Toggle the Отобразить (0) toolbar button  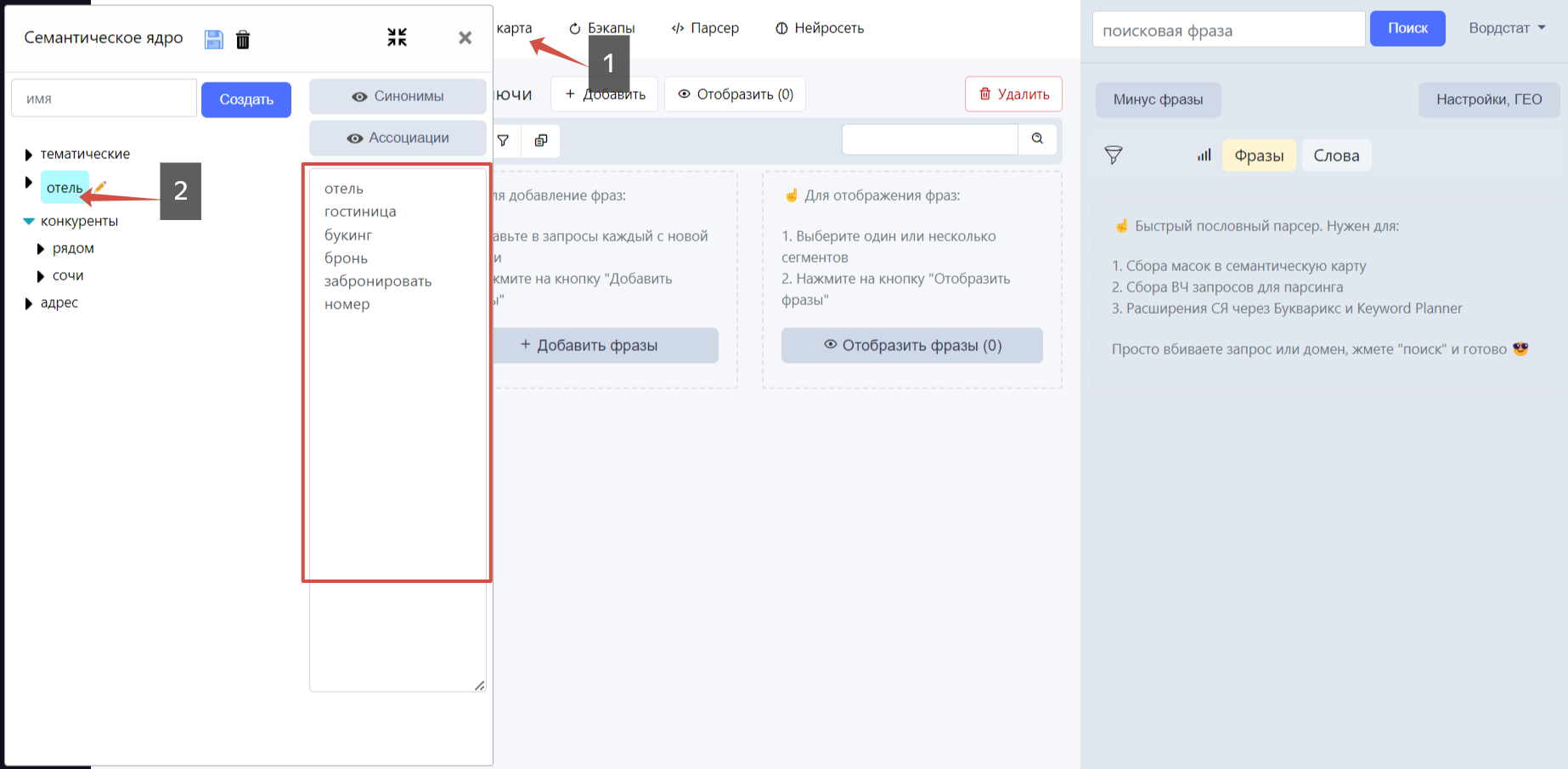coord(736,94)
